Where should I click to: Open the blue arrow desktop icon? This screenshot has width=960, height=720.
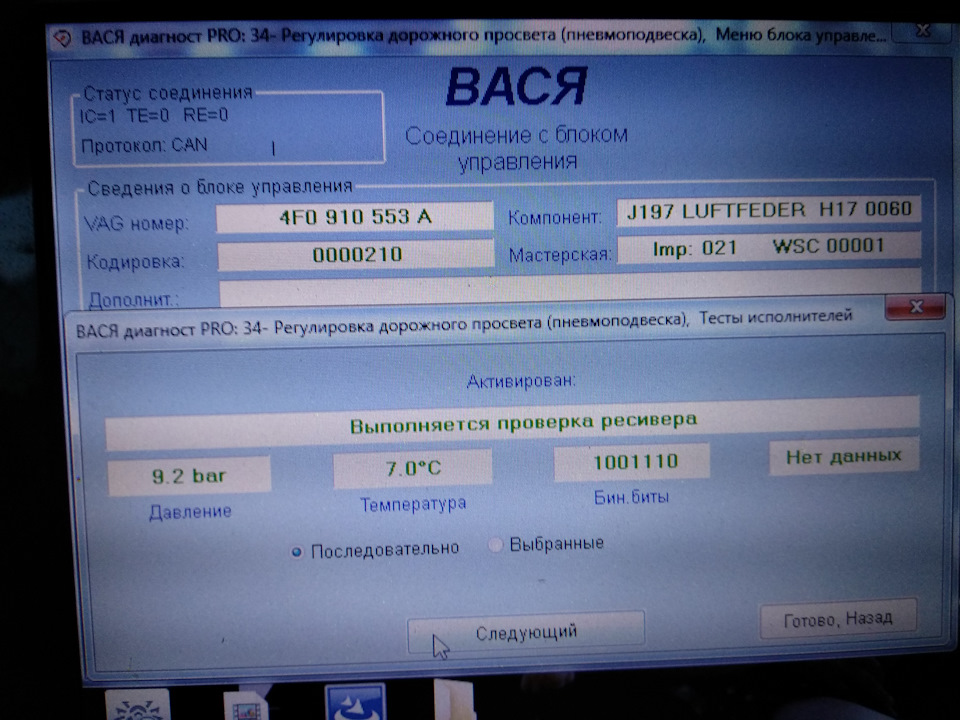click(x=355, y=703)
